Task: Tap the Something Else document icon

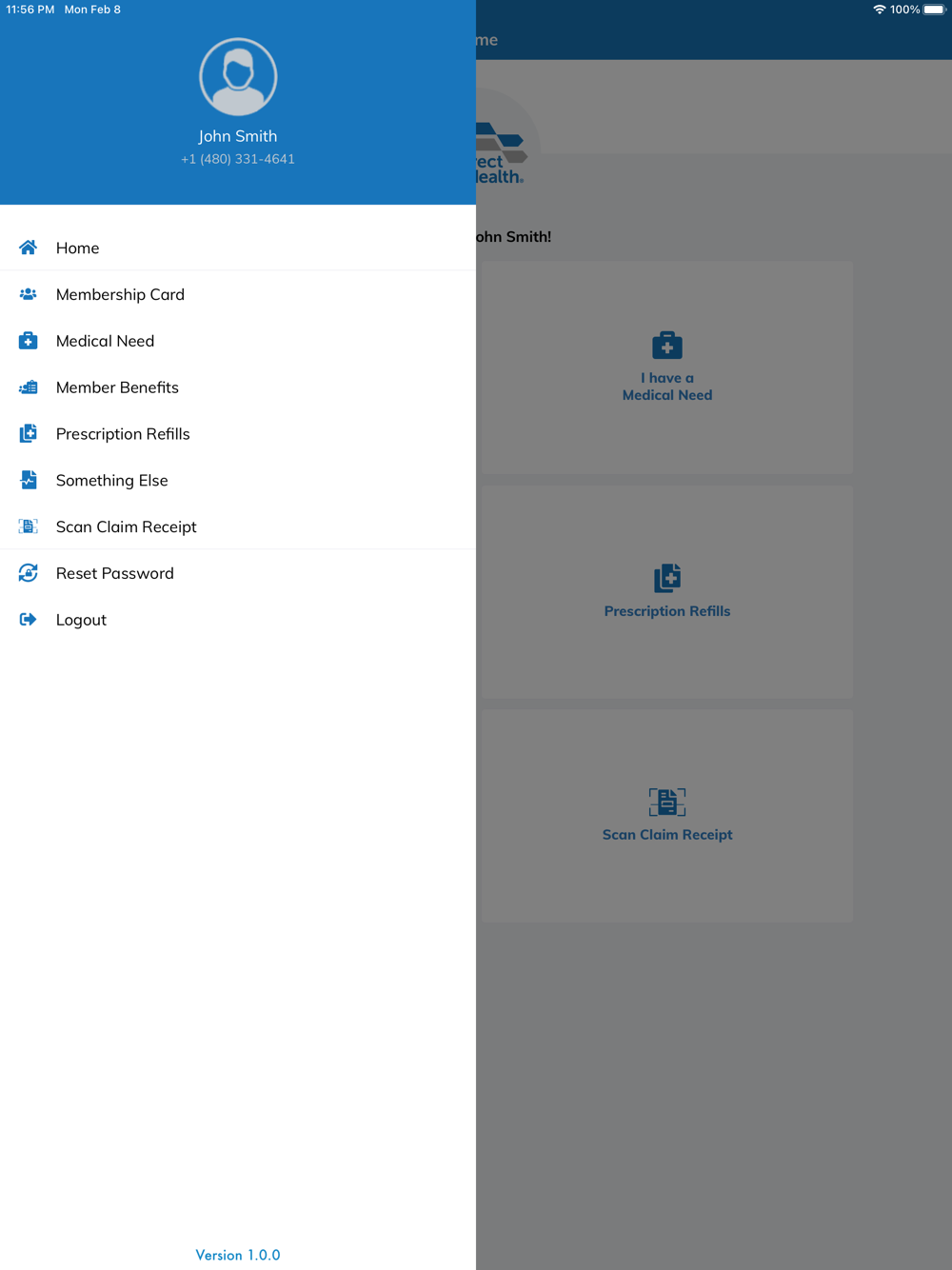Action: [29, 480]
